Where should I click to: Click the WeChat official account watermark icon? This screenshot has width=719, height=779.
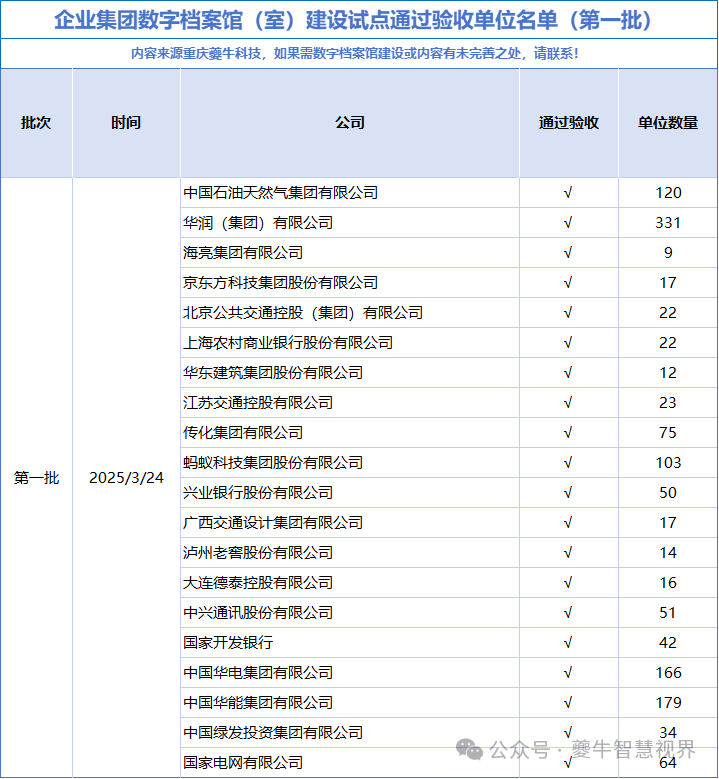click(469, 749)
